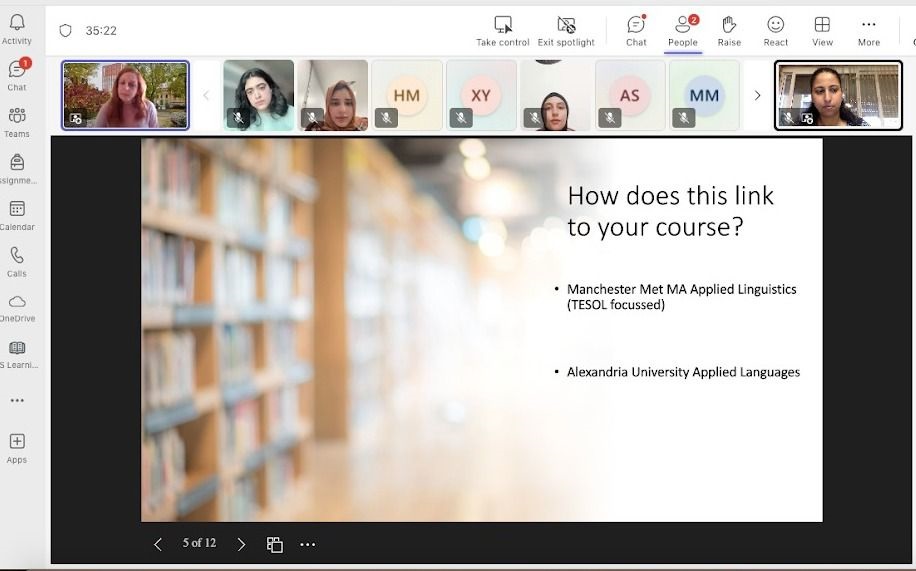
Task: Go to the previous slide
Action: (x=158, y=544)
